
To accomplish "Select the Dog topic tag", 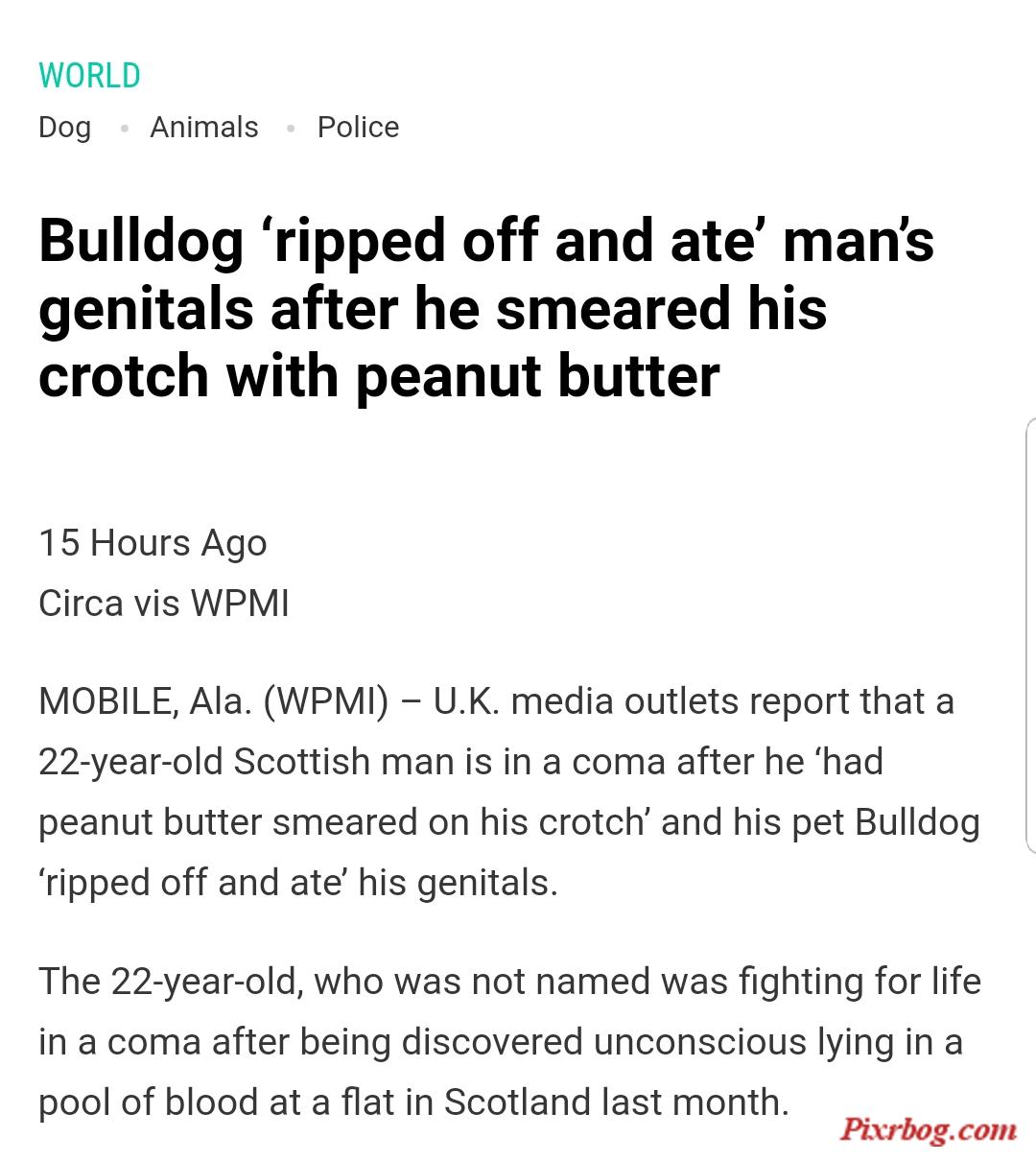I will click(x=65, y=128).
